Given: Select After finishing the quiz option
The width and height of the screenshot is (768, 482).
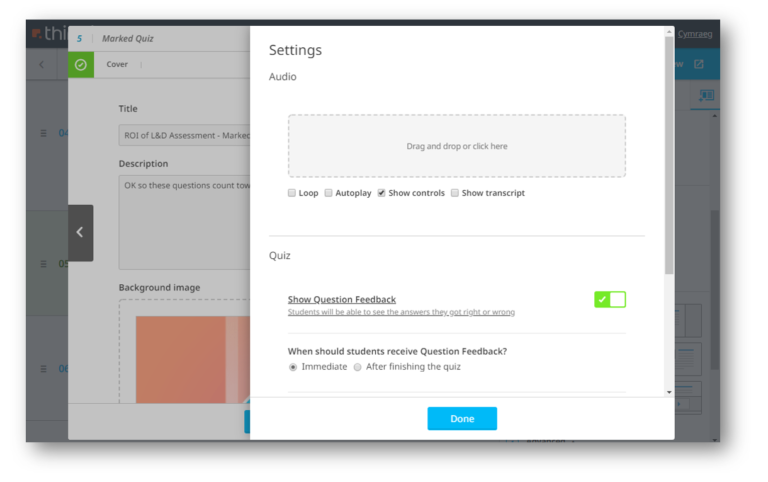Looking at the screenshot, I should [x=358, y=367].
